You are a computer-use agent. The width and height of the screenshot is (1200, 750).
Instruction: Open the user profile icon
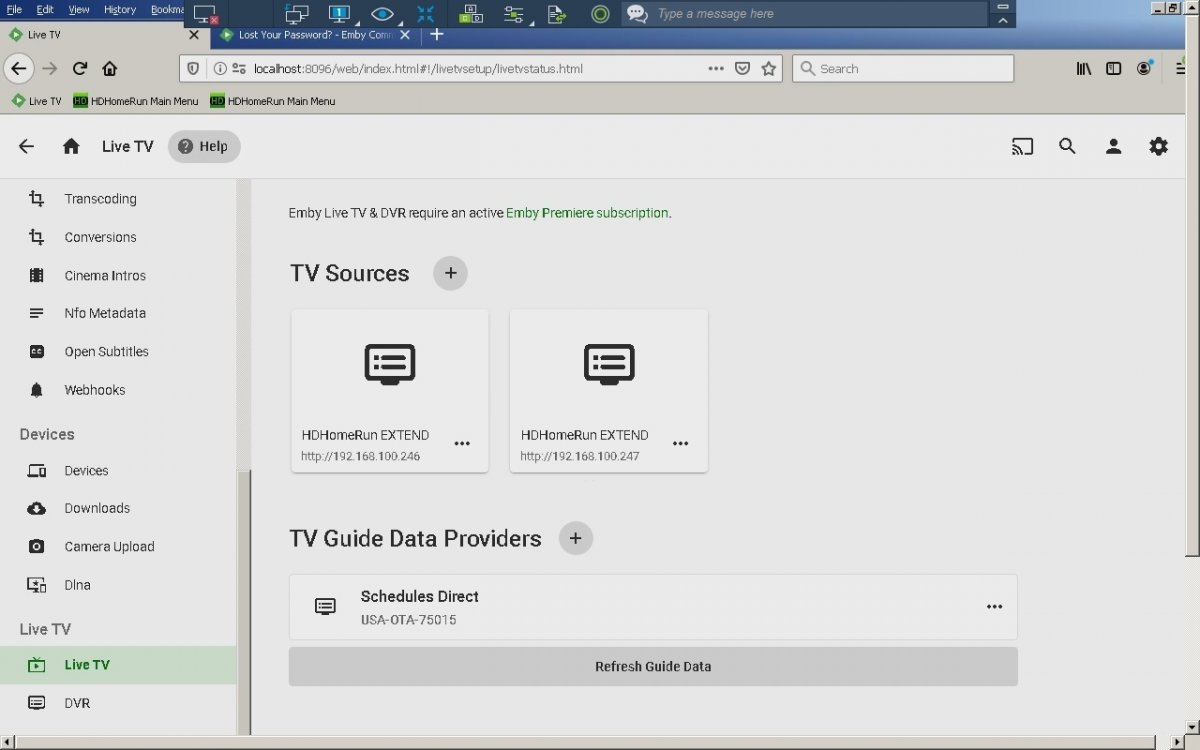point(1113,146)
